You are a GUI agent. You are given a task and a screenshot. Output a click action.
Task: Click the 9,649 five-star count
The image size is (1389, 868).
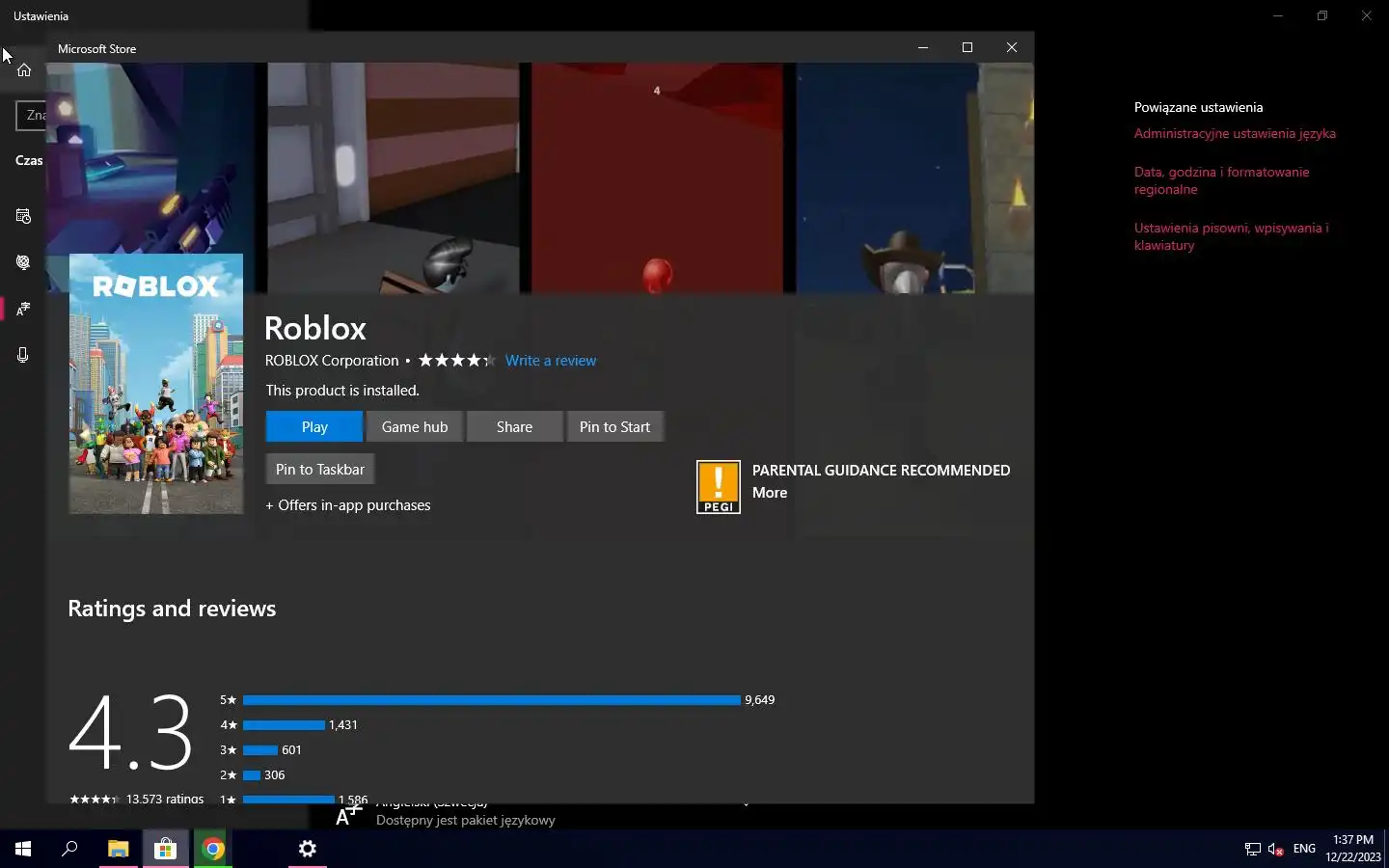pos(760,700)
